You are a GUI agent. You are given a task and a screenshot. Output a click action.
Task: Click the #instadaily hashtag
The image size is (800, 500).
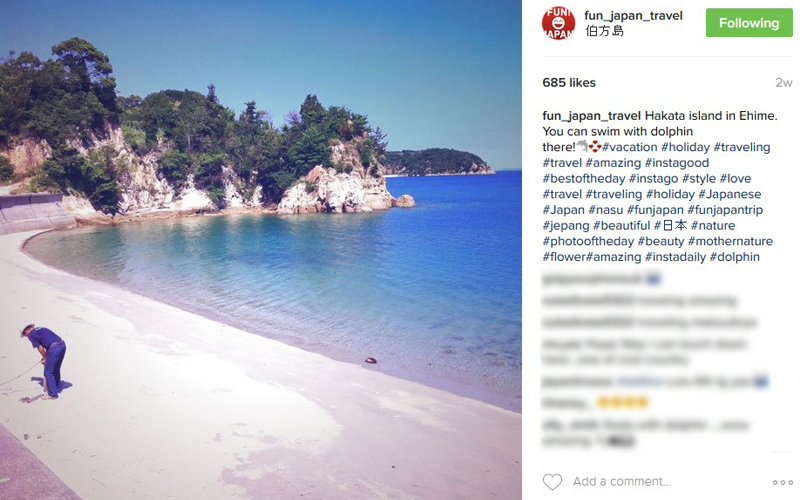pyautogui.click(x=675, y=257)
